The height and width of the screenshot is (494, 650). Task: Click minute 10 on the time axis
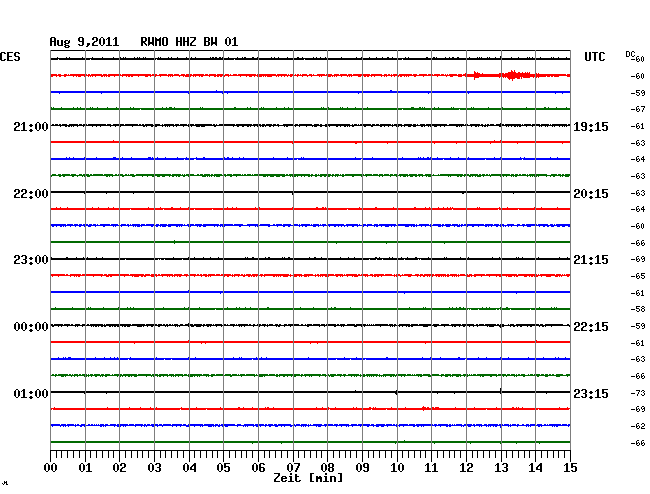tap(397, 467)
